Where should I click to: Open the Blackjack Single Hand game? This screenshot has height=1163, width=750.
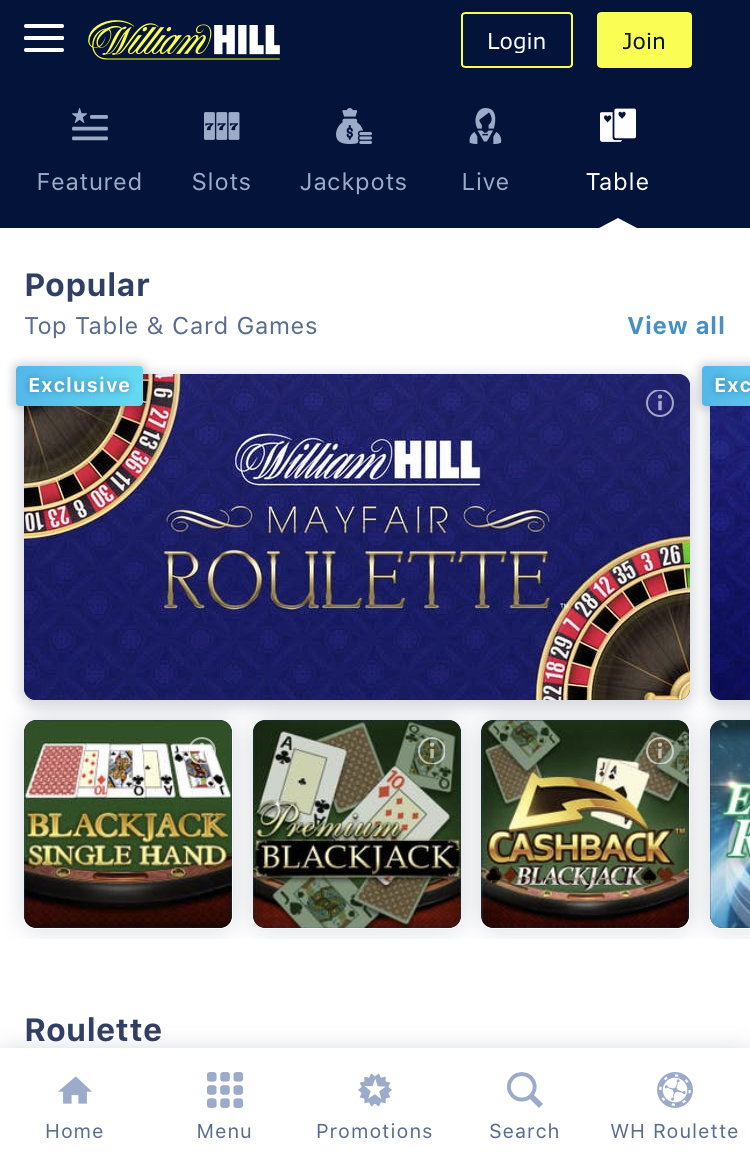128,824
